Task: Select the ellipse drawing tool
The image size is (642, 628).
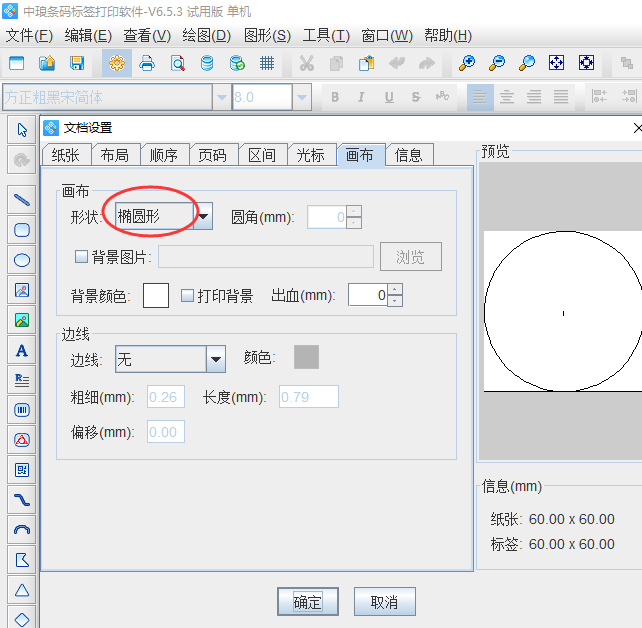Action: click(21, 260)
